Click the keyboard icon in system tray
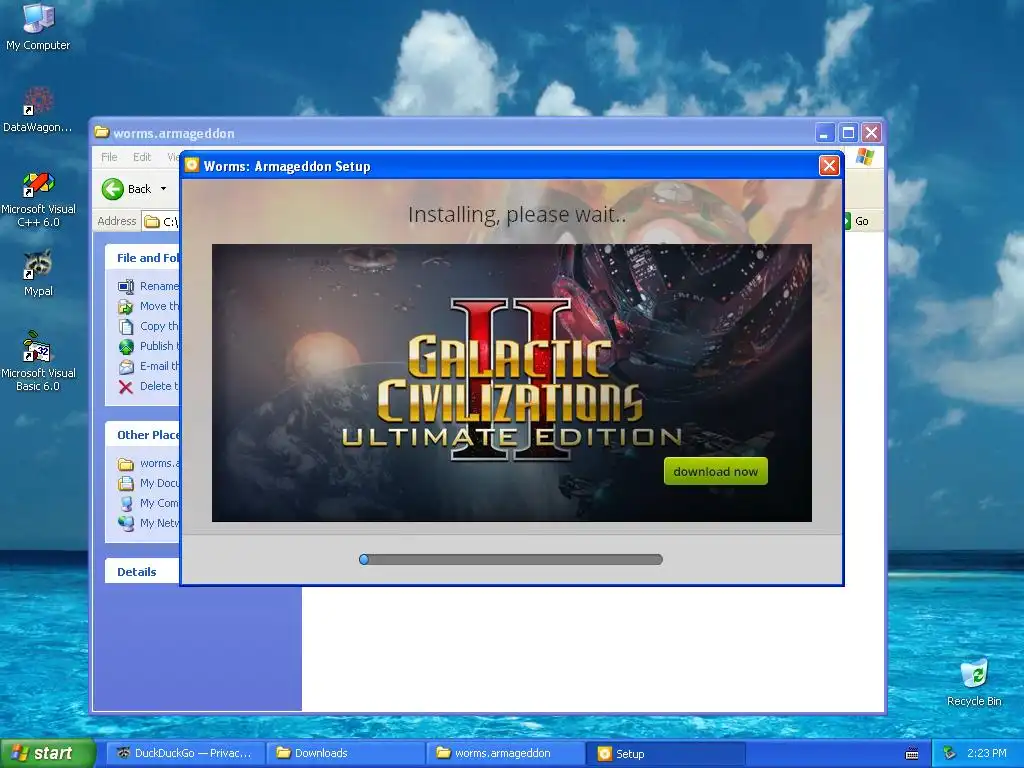This screenshot has width=1024, height=768. click(912, 754)
